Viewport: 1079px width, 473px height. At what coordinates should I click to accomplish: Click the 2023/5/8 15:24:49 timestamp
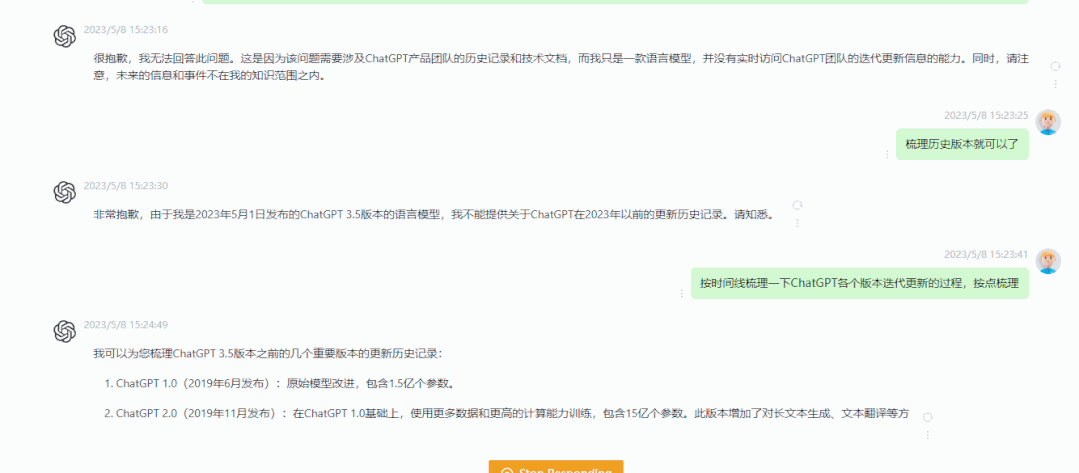126,324
